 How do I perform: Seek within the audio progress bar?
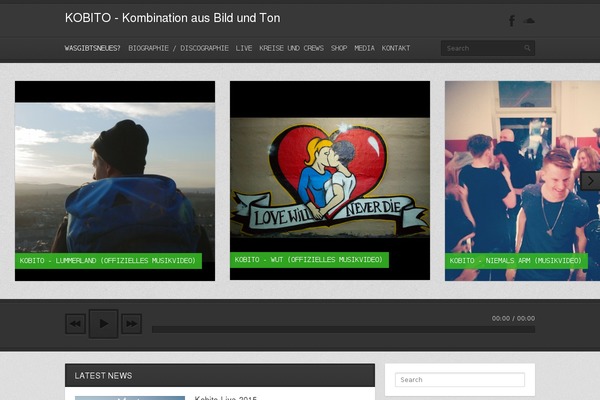coord(343,330)
